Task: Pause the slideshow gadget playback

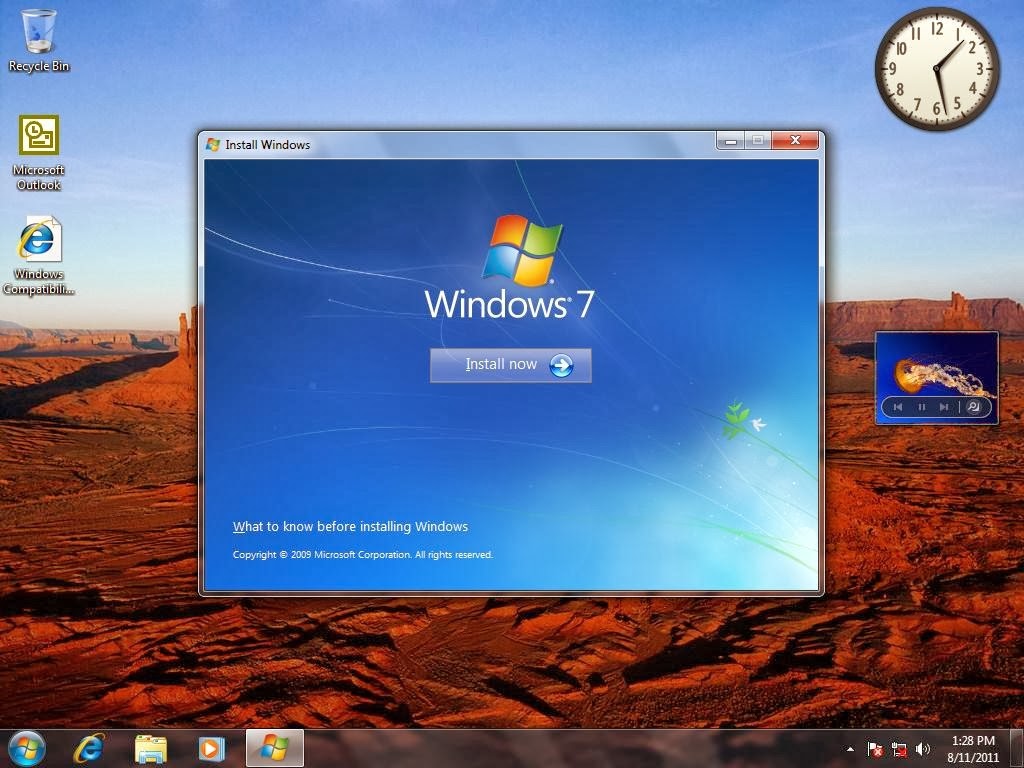Action: point(921,406)
